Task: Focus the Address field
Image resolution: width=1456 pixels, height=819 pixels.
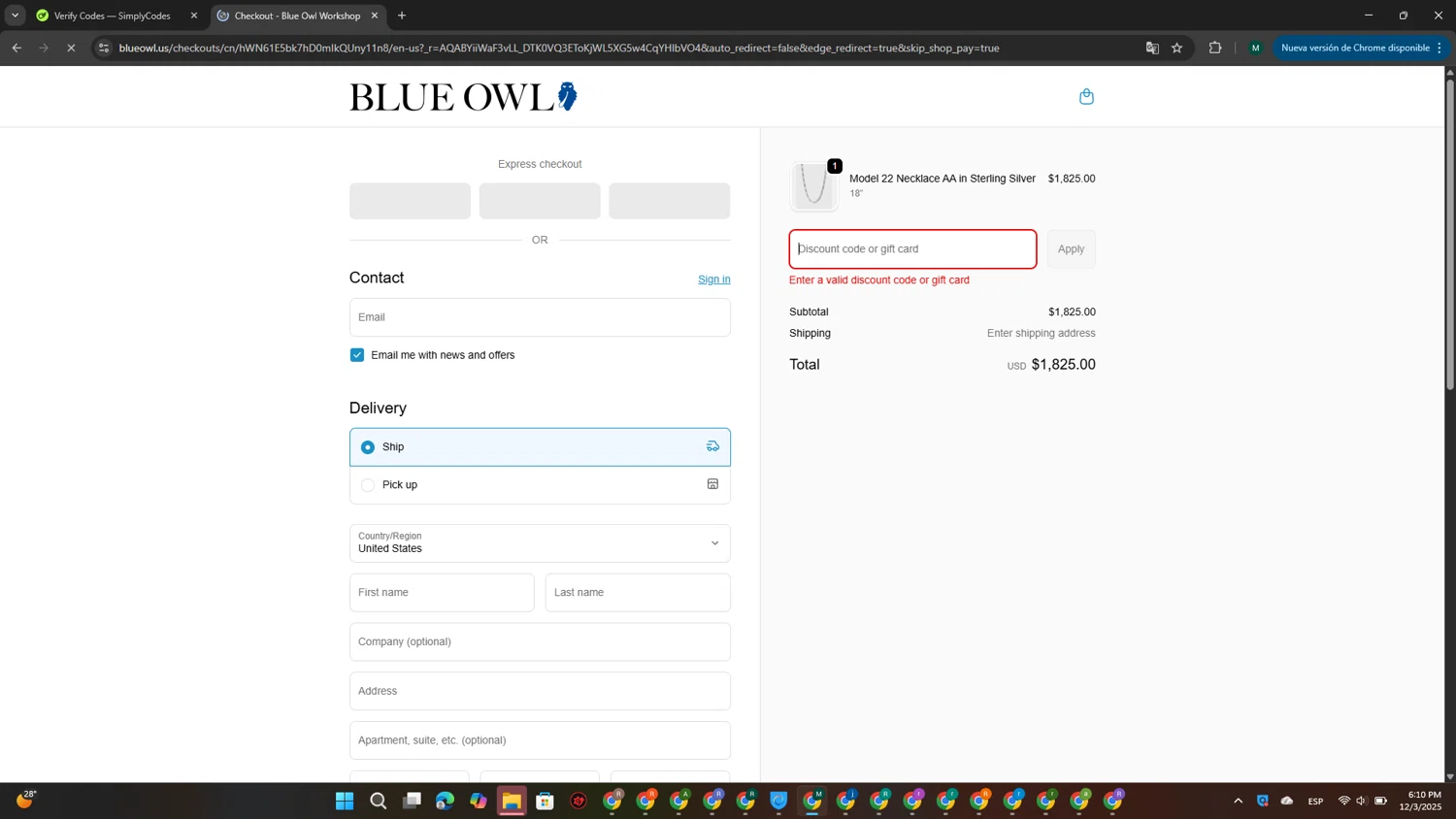Action: 540,691
